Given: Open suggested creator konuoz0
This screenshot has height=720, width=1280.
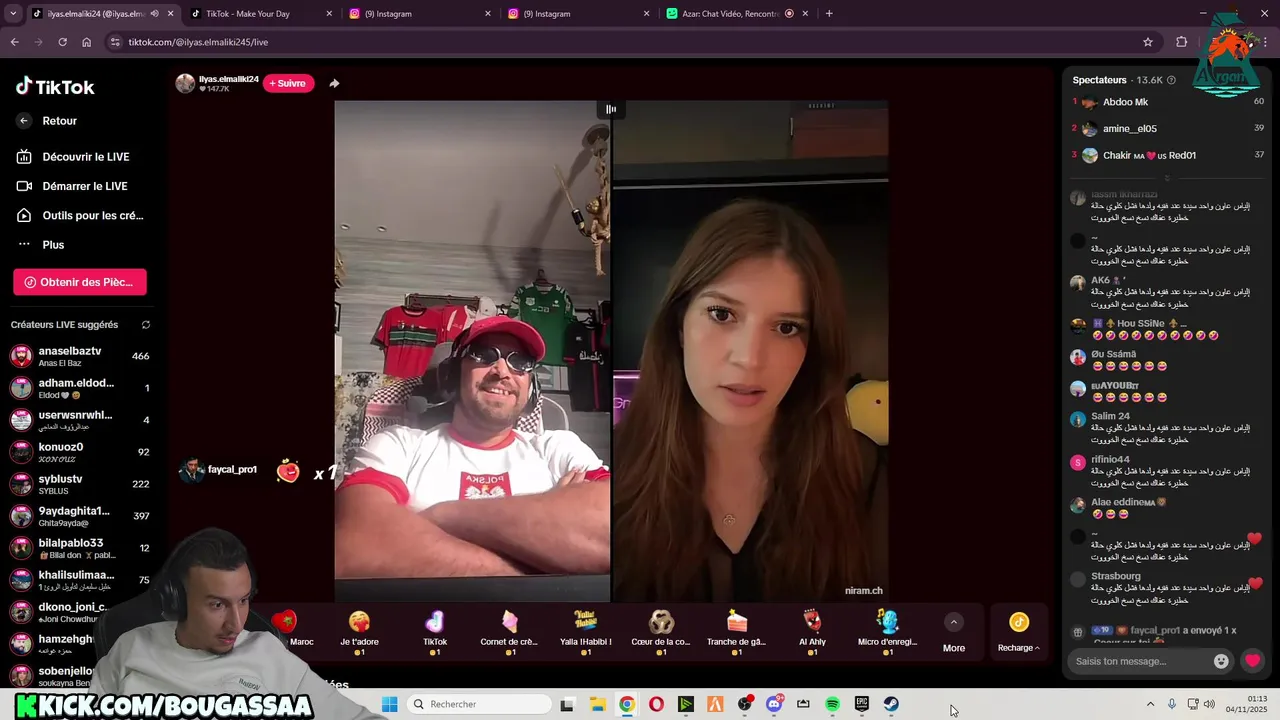Looking at the screenshot, I should pyautogui.click(x=80, y=452).
